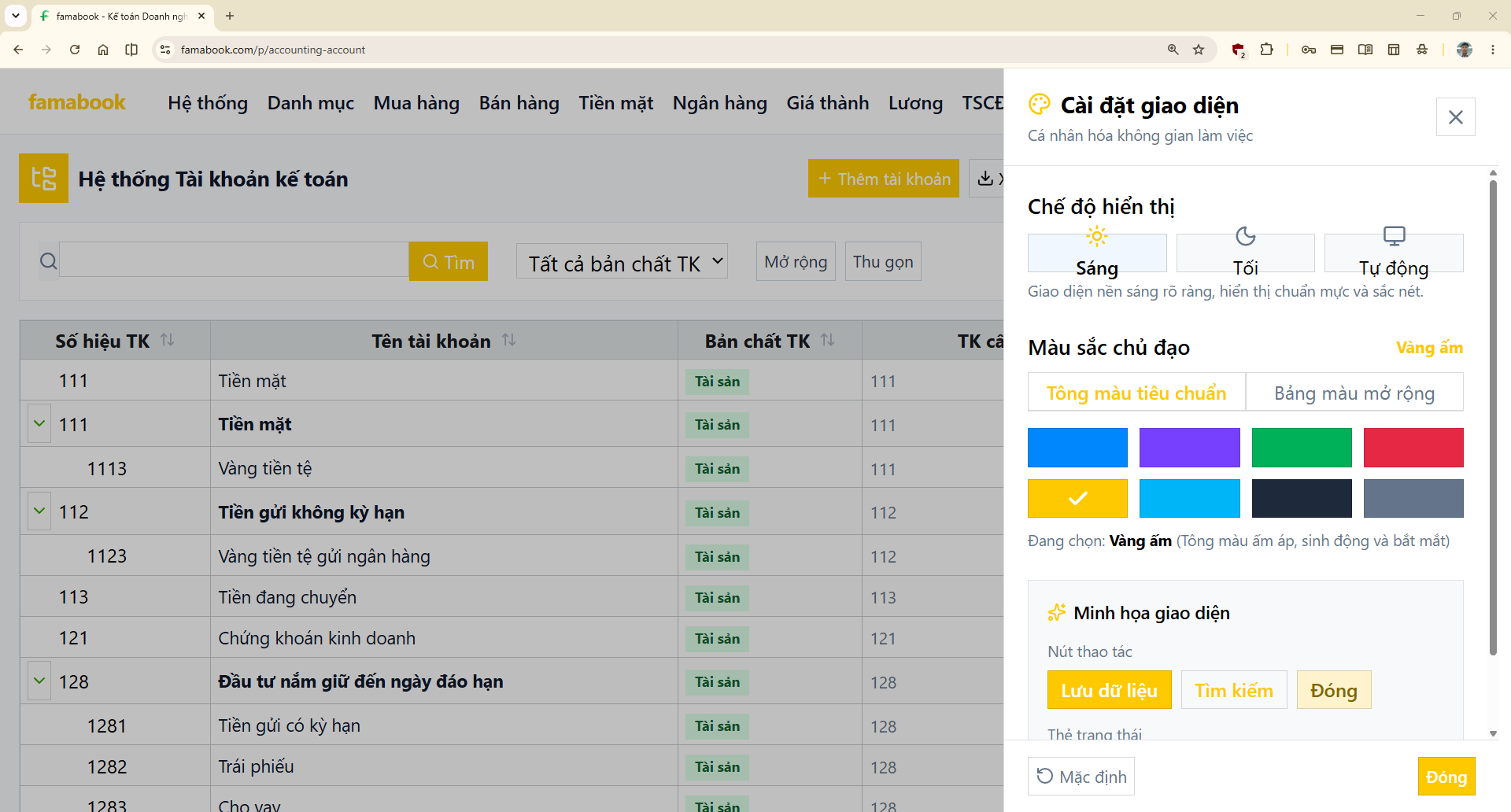Sort by Bản chất TK column arrows
Image resolution: width=1511 pixels, height=812 pixels.
click(x=828, y=340)
